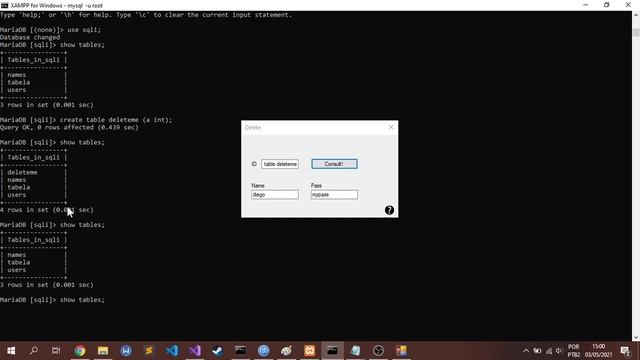Open the blue W app on taskbar
The image size is (640, 360).
pos(126,351)
